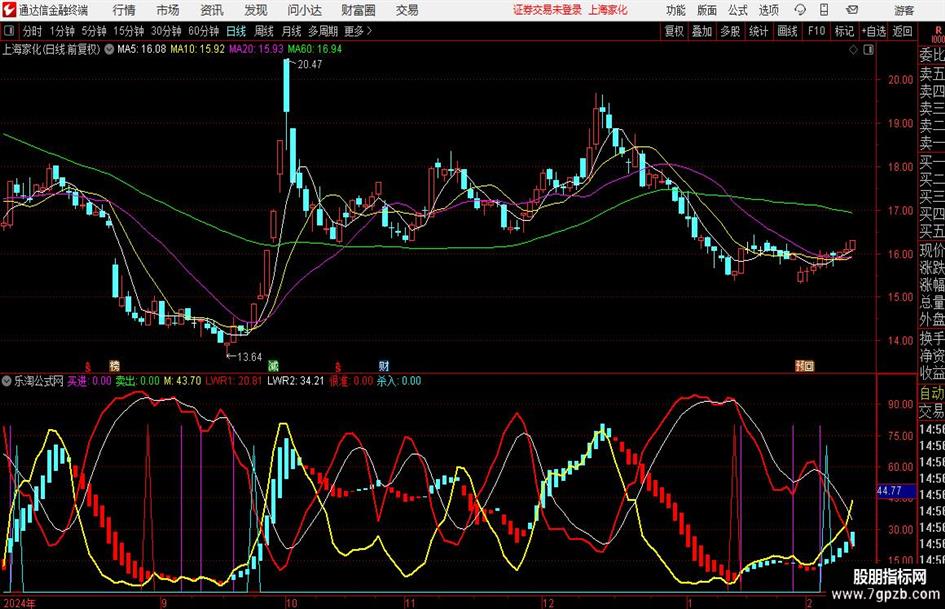The image size is (945, 609).
Task: Toggle the left panel layout icon
Action: coord(8,31)
